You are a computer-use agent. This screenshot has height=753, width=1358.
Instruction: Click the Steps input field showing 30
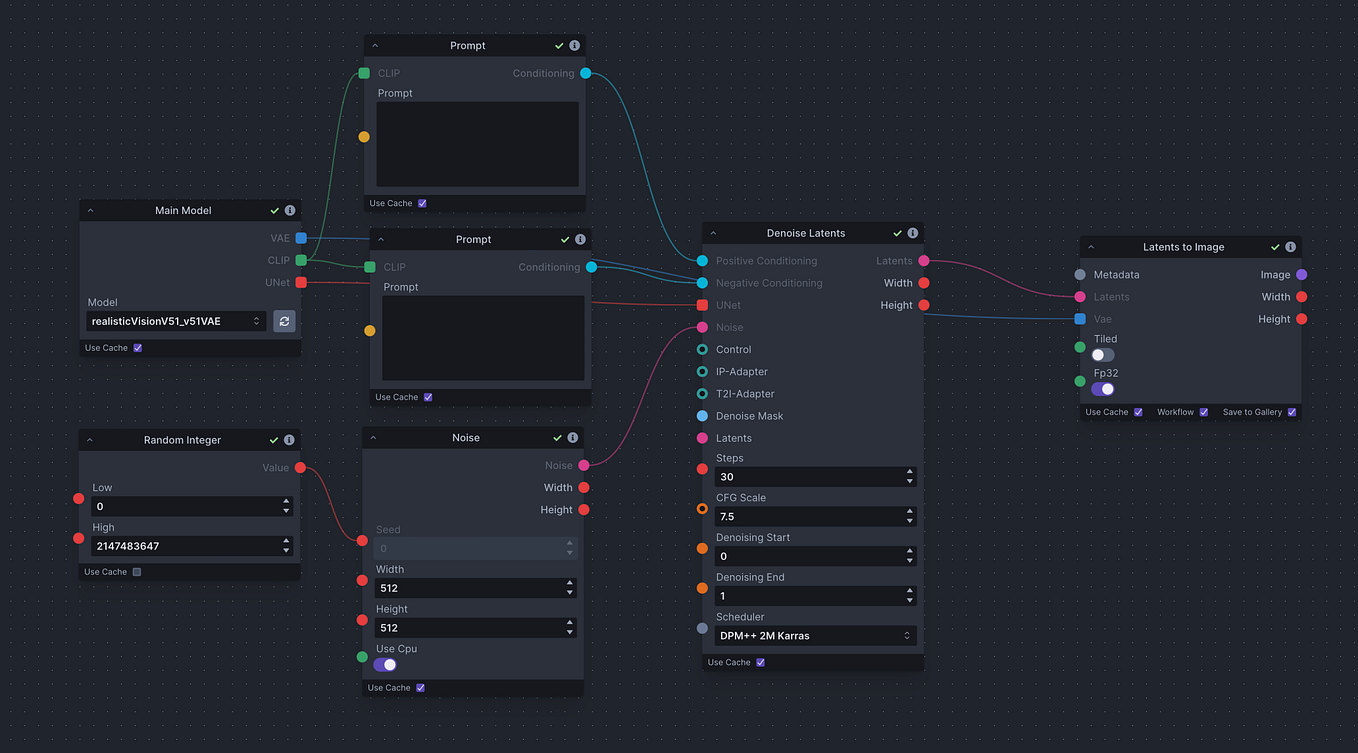810,477
